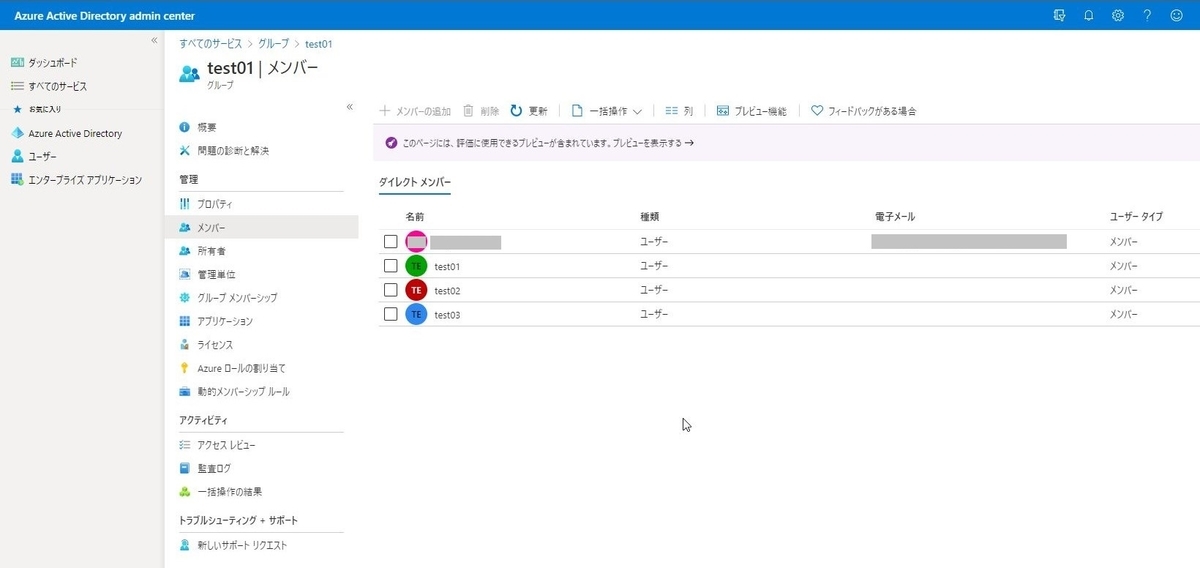This screenshot has width=1200, height=568.
Task: Open メンバー in the group menu
Action: [261, 227]
